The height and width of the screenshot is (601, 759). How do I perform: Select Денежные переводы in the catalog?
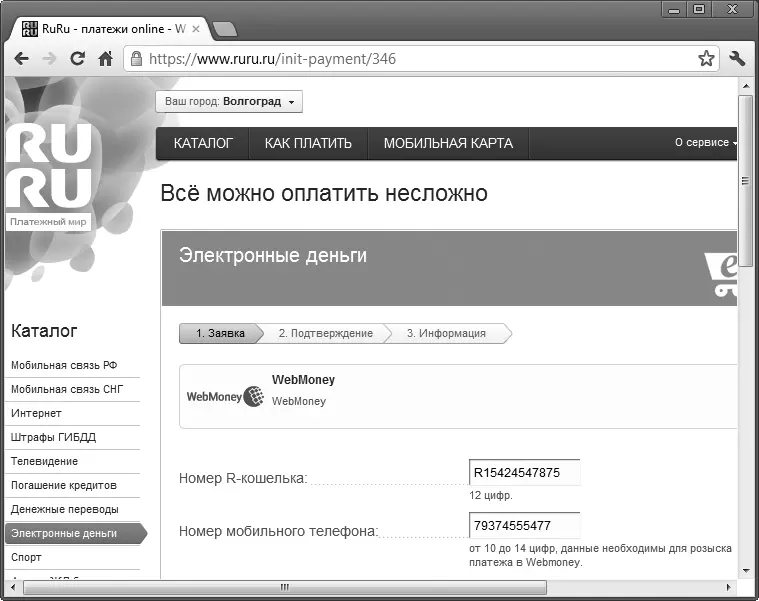click(x=64, y=509)
